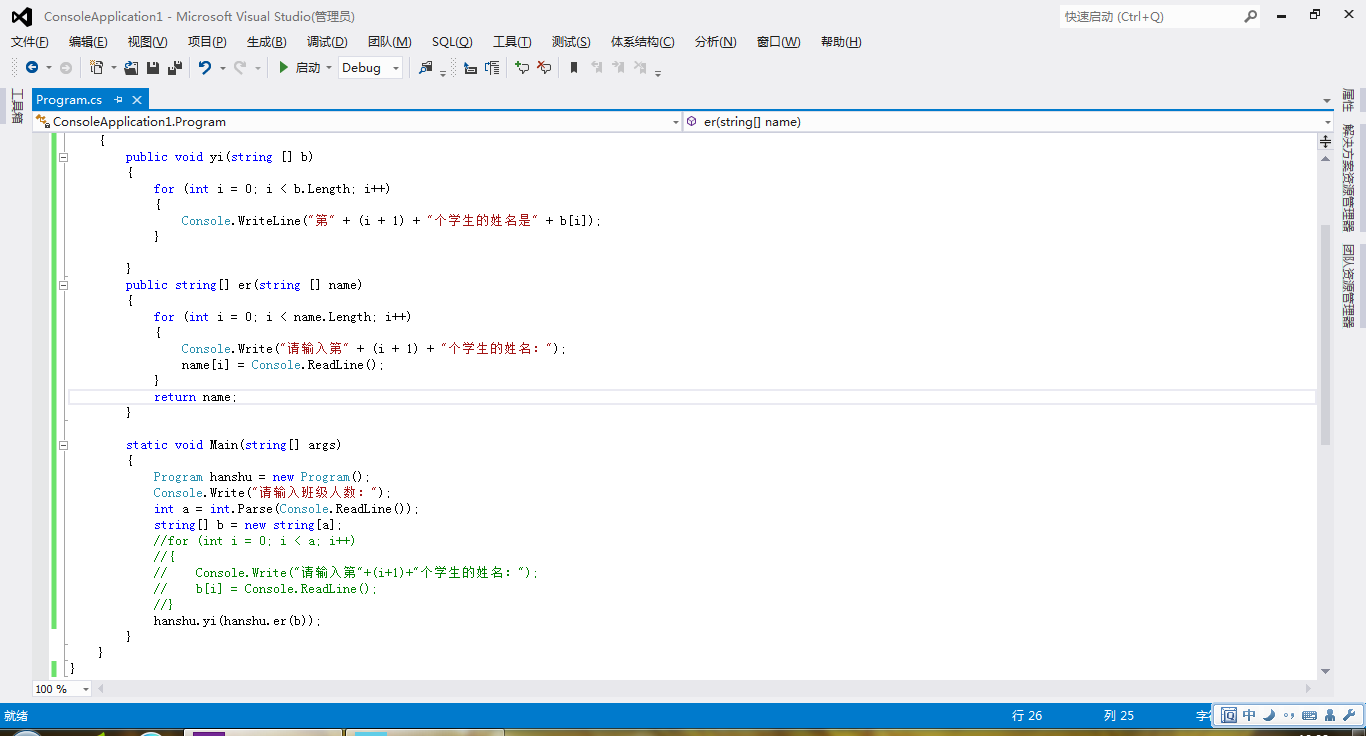Image resolution: width=1366 pixels, height=736 pixels.
Task: Toggle the IME punctuation mode icon
Action: tap(1289, 716)
